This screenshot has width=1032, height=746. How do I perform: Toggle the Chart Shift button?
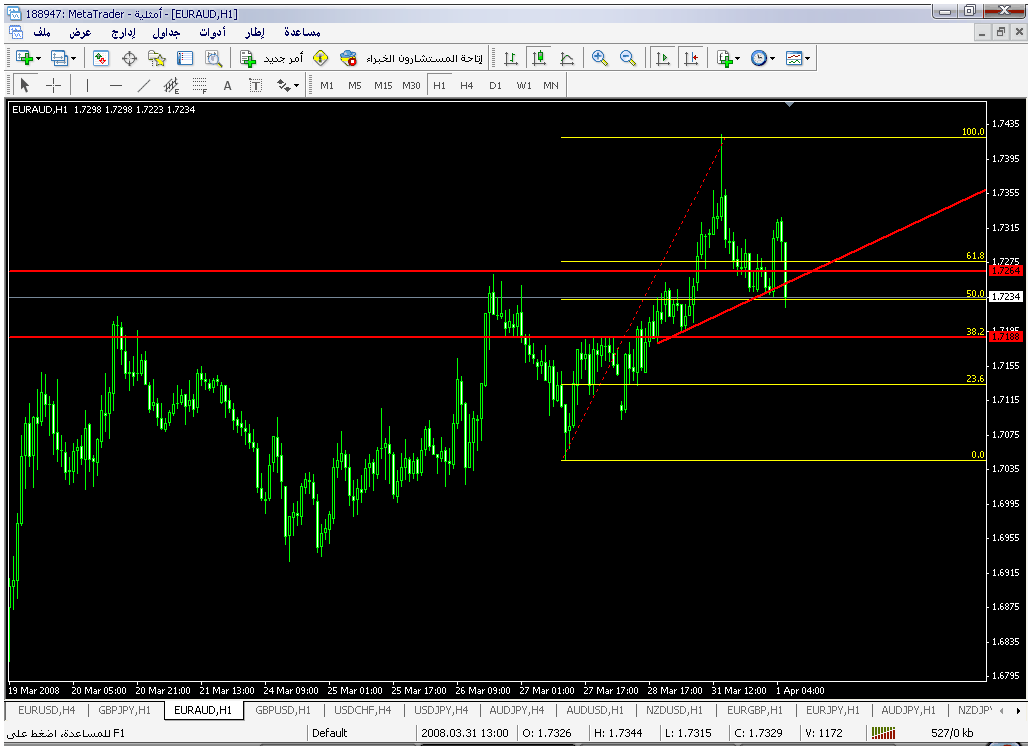690,59
